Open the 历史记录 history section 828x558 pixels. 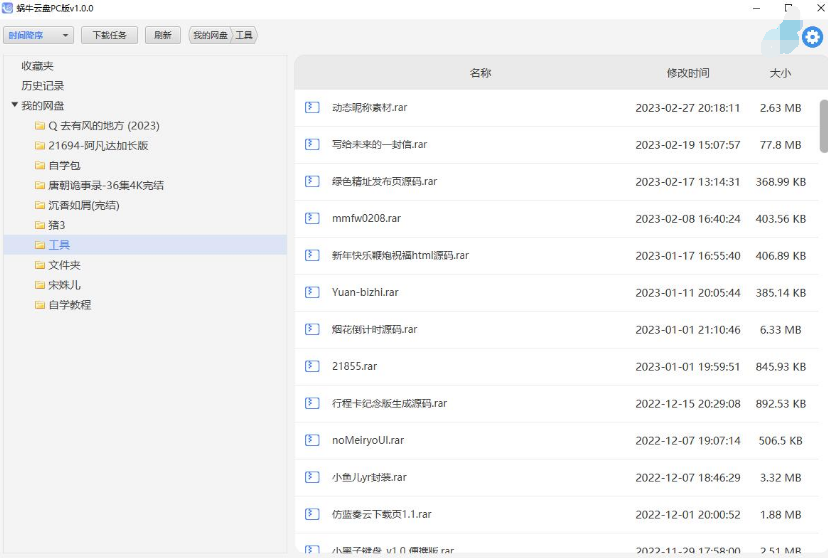42,85
